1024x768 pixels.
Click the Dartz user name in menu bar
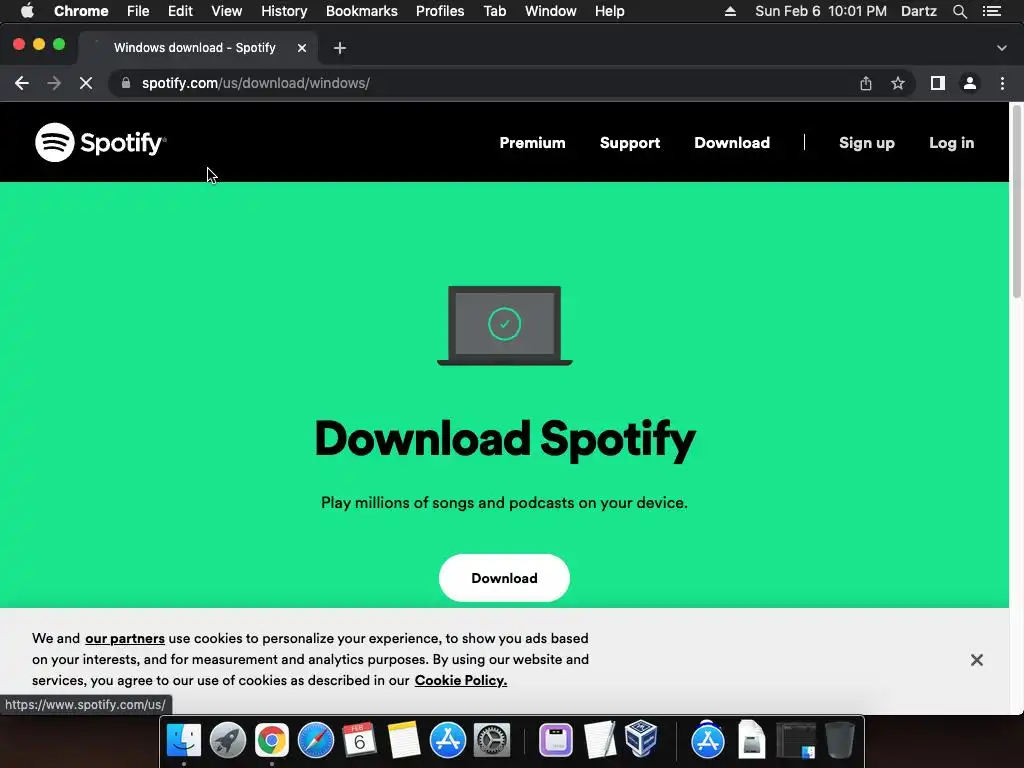[x=919, y=11]
